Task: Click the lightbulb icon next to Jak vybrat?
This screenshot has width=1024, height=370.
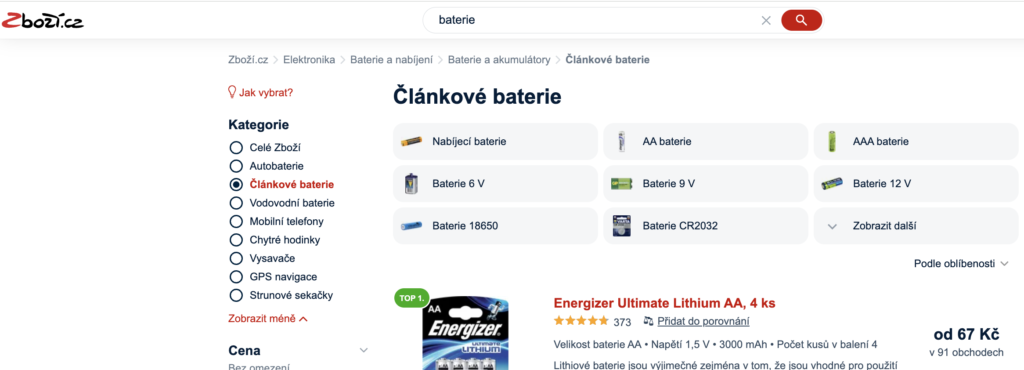Action: click(232, 92)
